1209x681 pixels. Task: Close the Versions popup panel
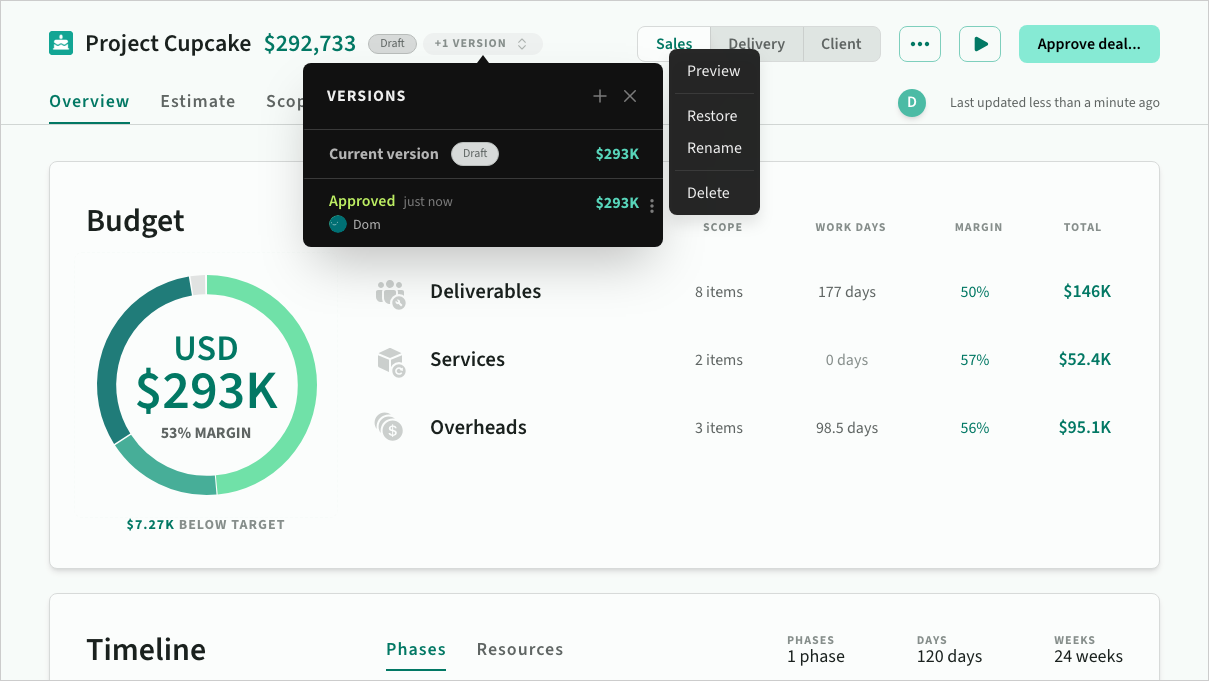[x=630, y=96]
